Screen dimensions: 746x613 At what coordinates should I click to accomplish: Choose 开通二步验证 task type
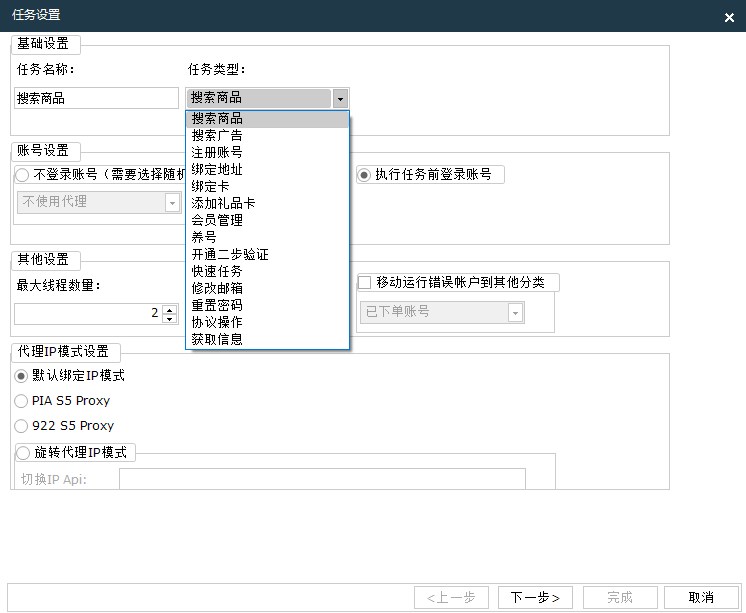[267, 254]
